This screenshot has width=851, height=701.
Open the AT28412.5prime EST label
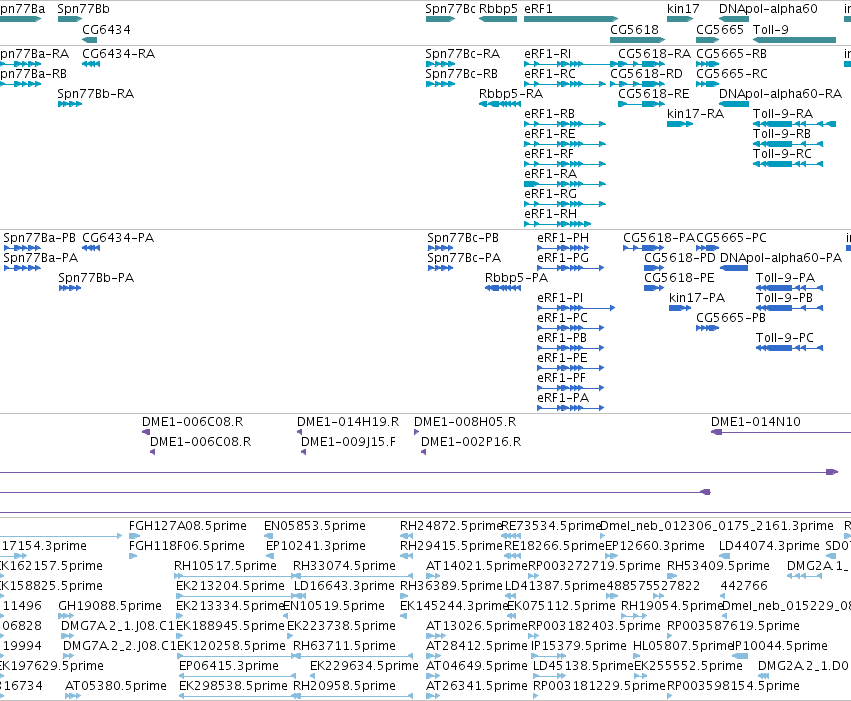pos(477,646)
